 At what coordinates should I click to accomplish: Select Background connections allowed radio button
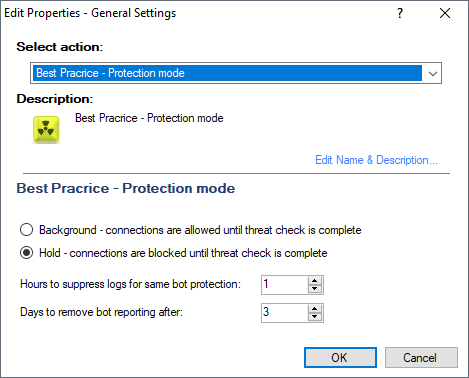pyautogui.click(x=26, y=230)
